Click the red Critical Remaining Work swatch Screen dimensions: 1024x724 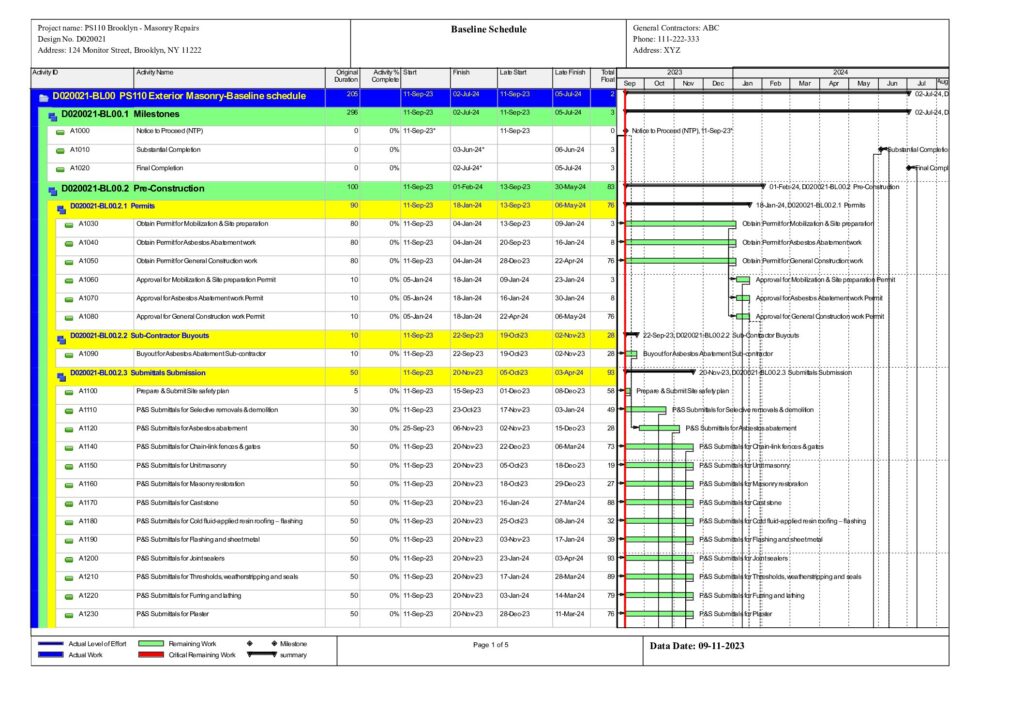pyautogui.click(x=165, y=655)
